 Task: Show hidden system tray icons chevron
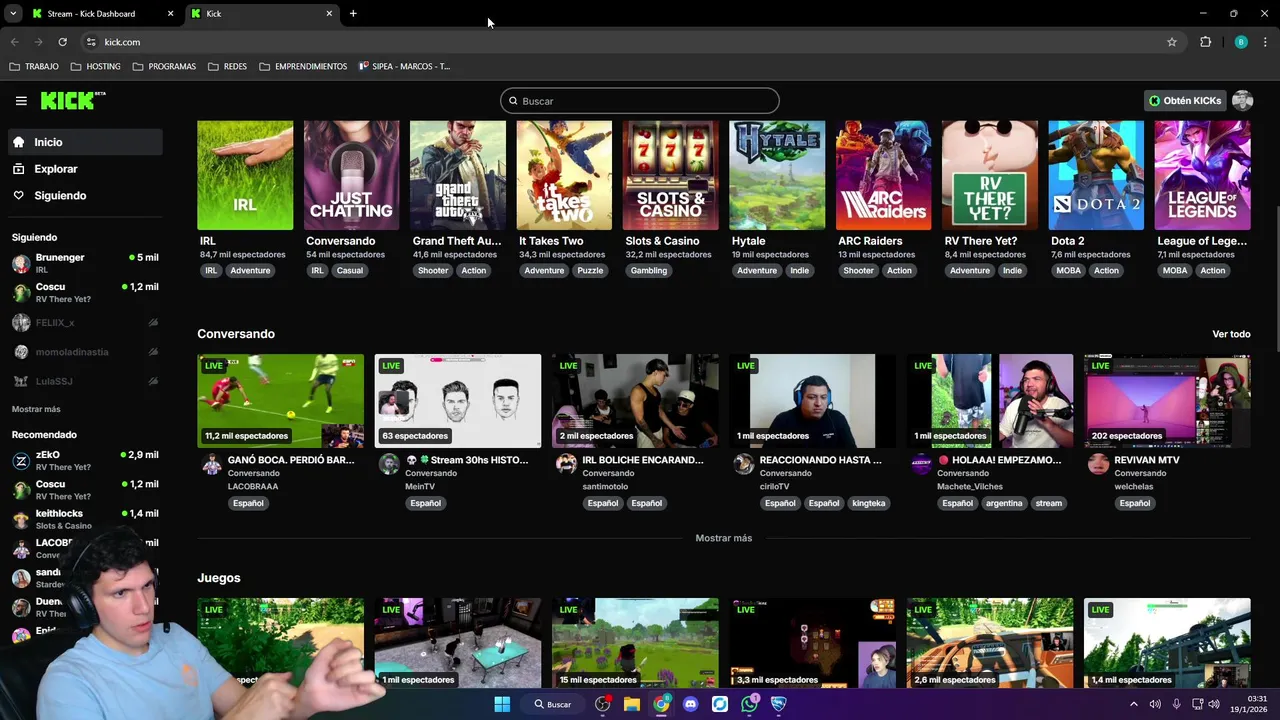[x=1134, y=704]
